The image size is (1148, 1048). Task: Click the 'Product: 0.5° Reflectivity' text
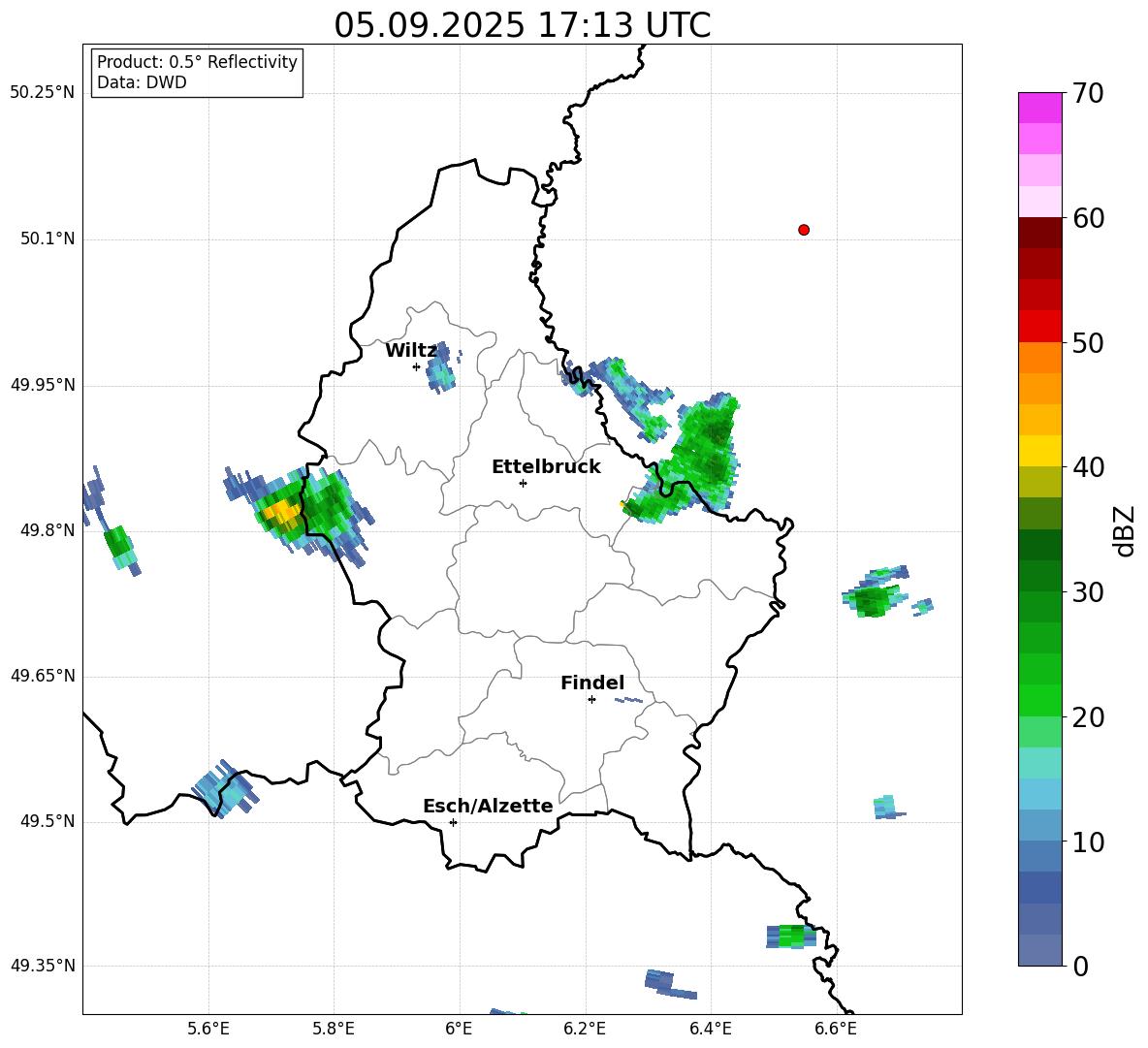pyautogui.click(x=197, y=61)
